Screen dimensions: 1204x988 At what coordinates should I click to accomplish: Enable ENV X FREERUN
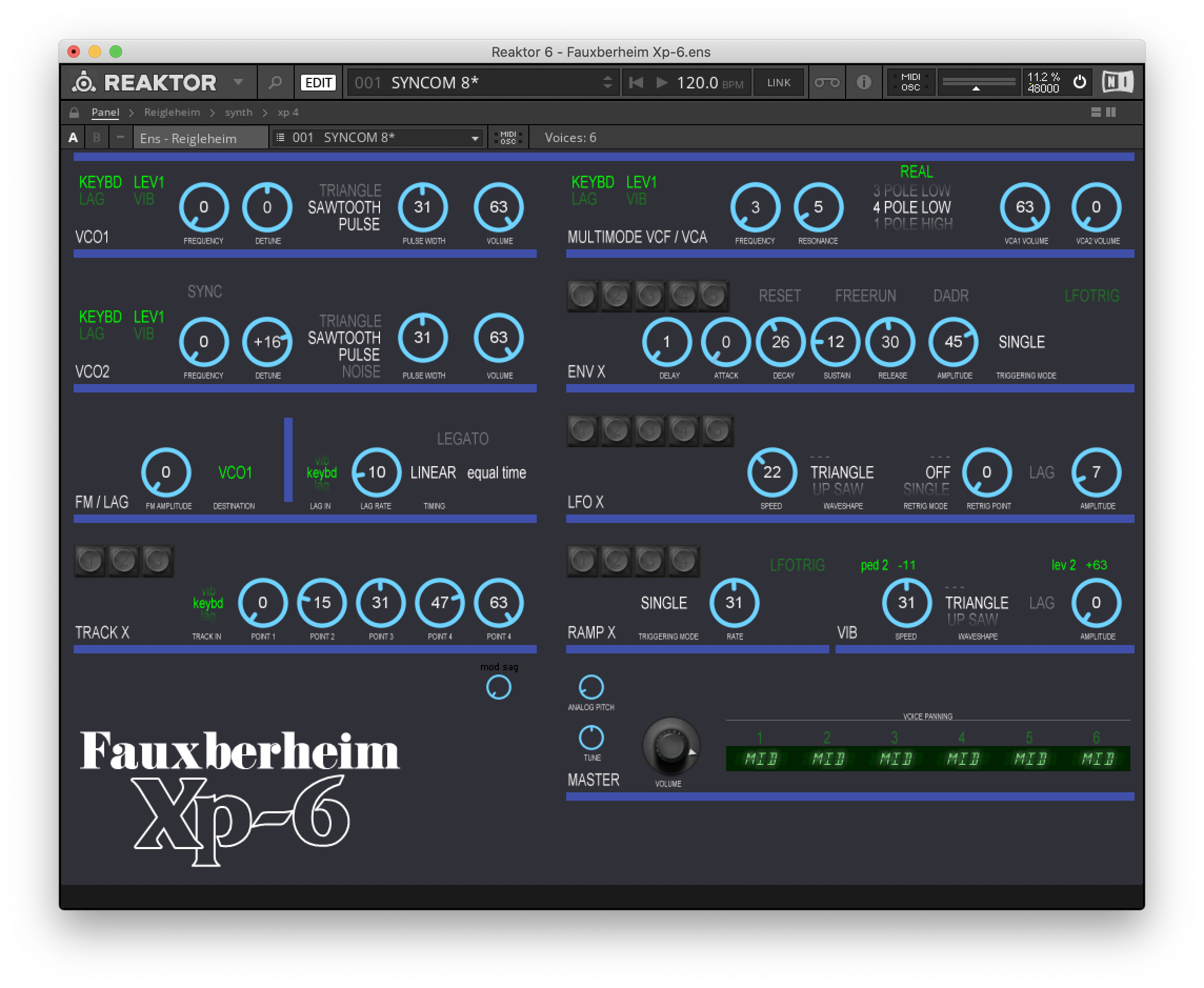click(x=866, y=296)
